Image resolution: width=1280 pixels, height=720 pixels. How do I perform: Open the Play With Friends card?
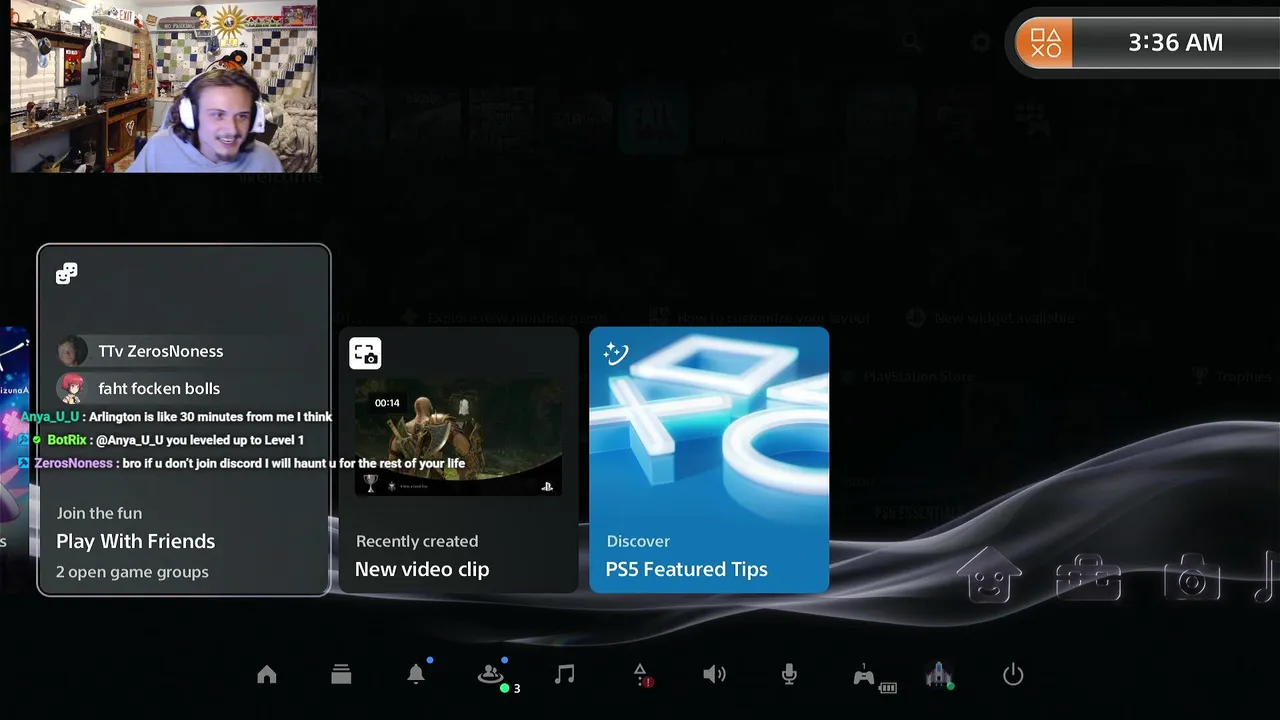[x=184, y=420]
